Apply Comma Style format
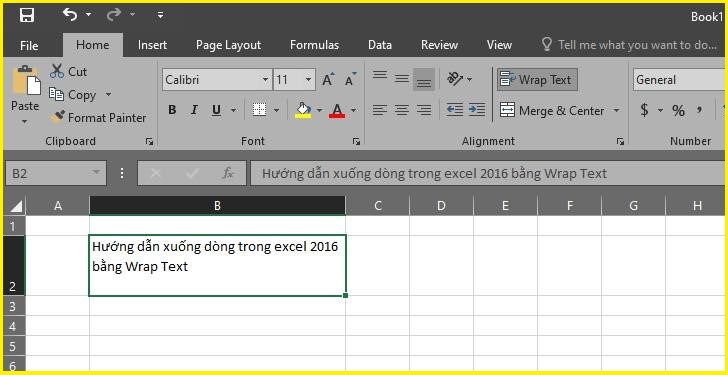728x375 pixels. point(699,110)
